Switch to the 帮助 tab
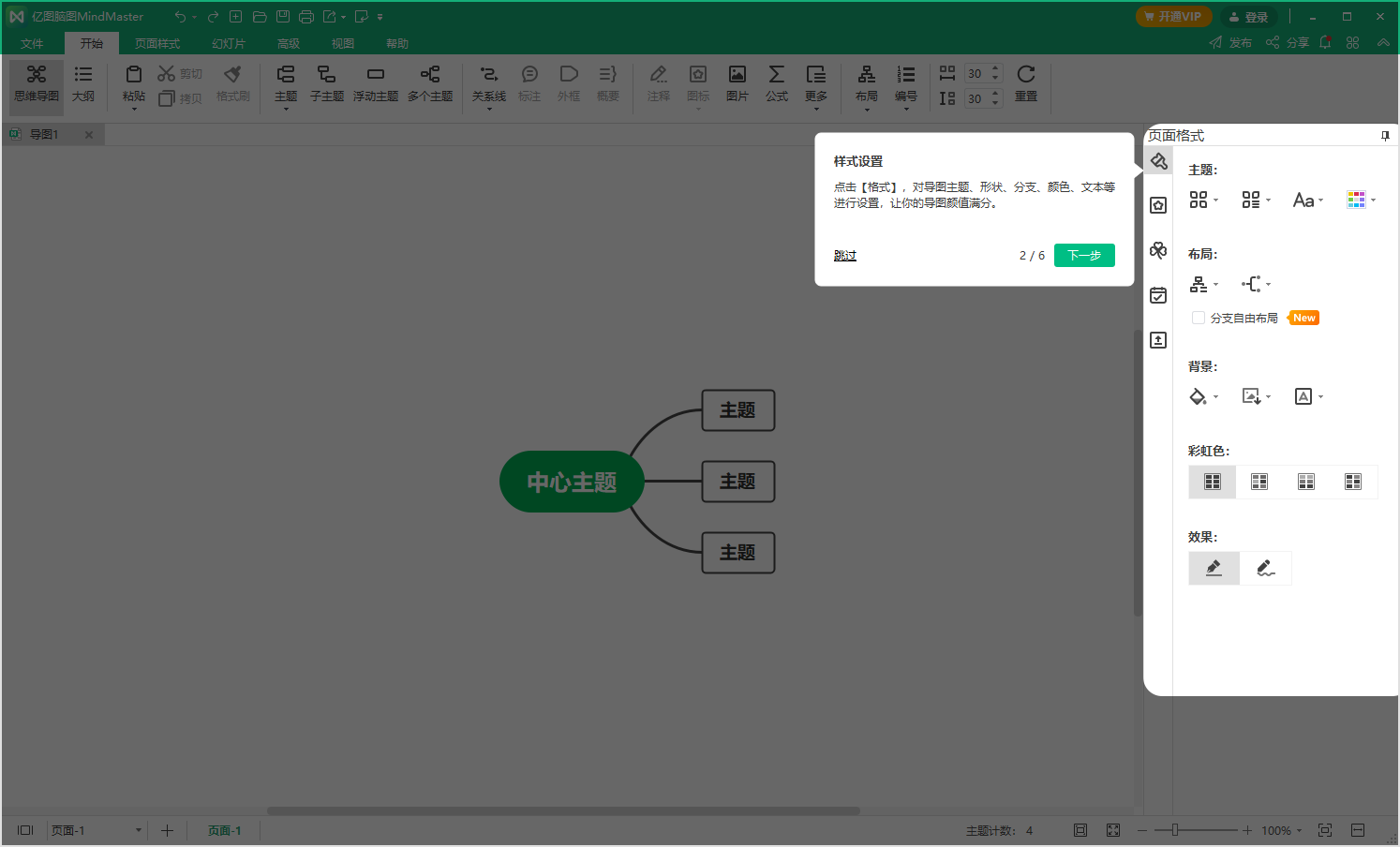The width and height of the screenshot is (1400, 847). point(397,43)
